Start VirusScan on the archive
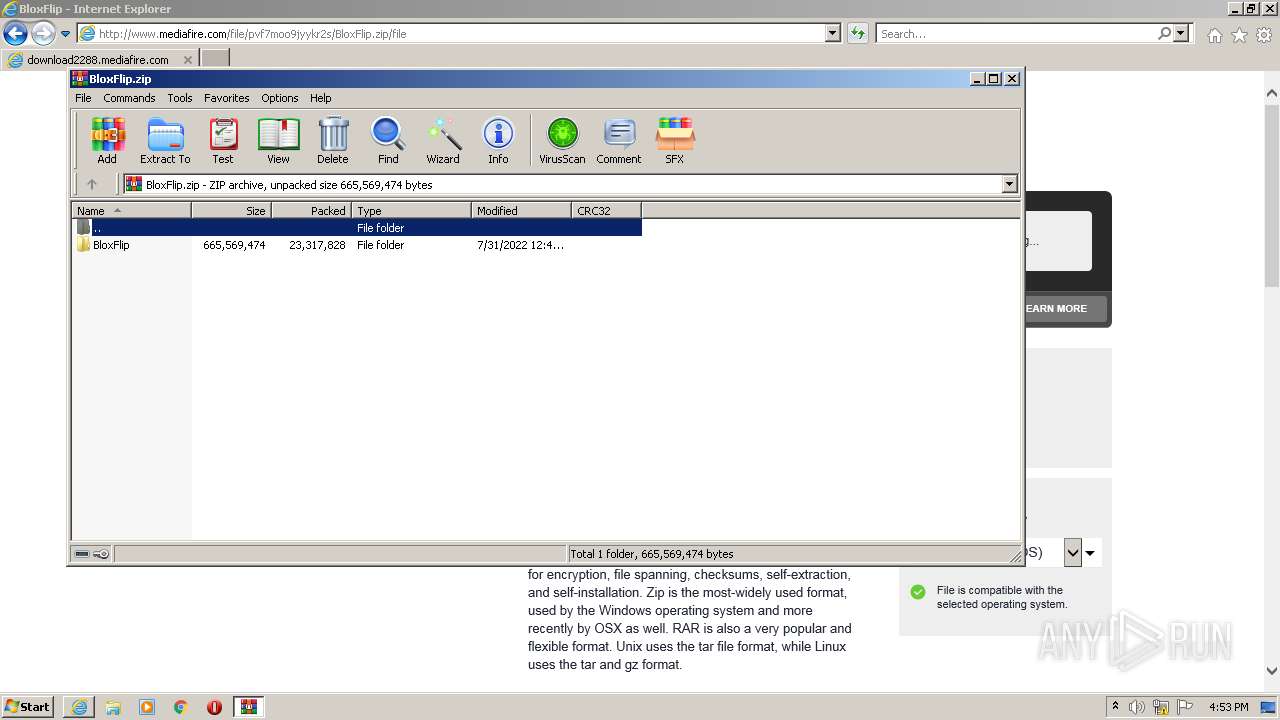 (x=562, y=140)
